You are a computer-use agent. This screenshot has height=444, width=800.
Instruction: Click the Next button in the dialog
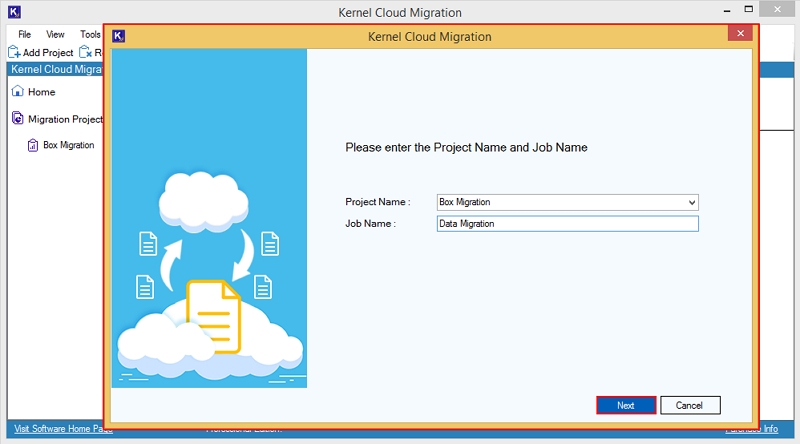point(626,405)
